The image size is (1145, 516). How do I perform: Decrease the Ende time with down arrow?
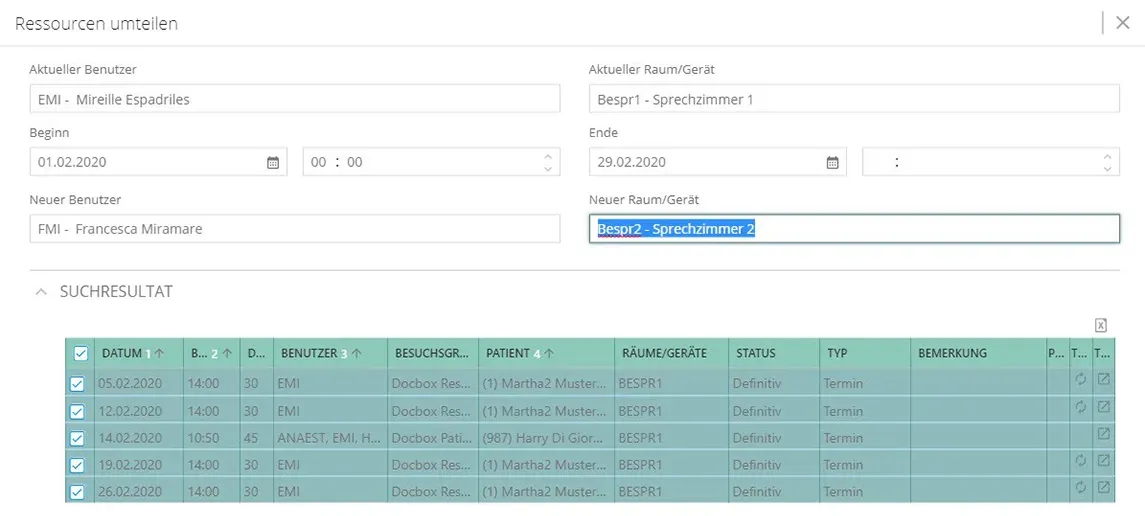[1107, 169]
